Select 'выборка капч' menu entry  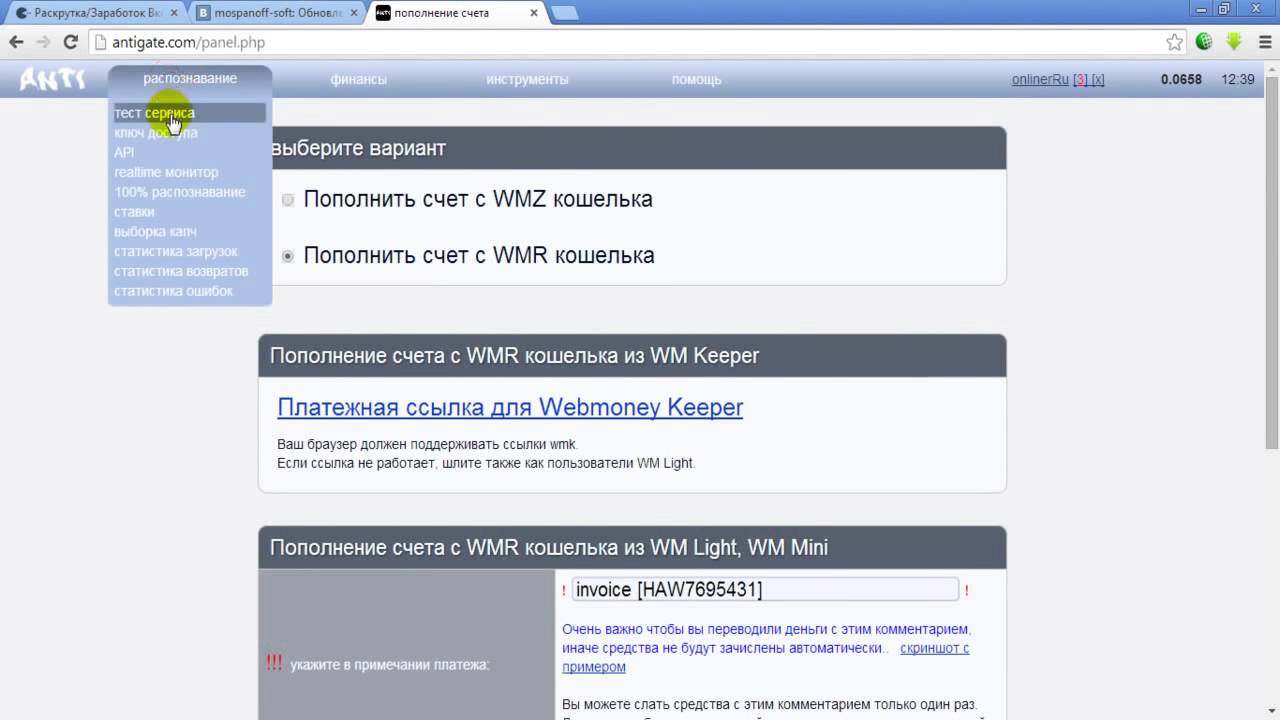coord(155,232)
